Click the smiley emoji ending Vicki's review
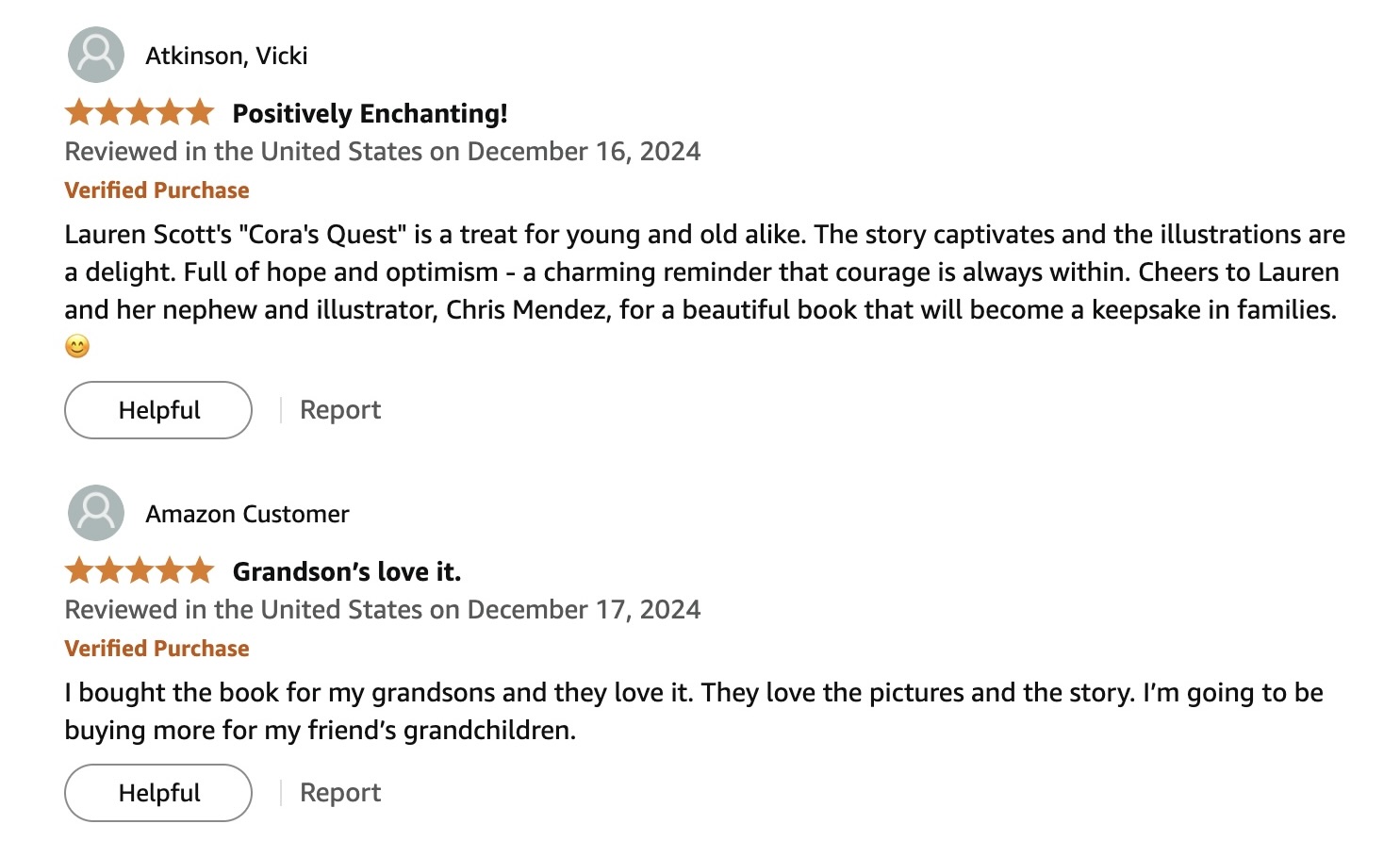 coord(77,347)
